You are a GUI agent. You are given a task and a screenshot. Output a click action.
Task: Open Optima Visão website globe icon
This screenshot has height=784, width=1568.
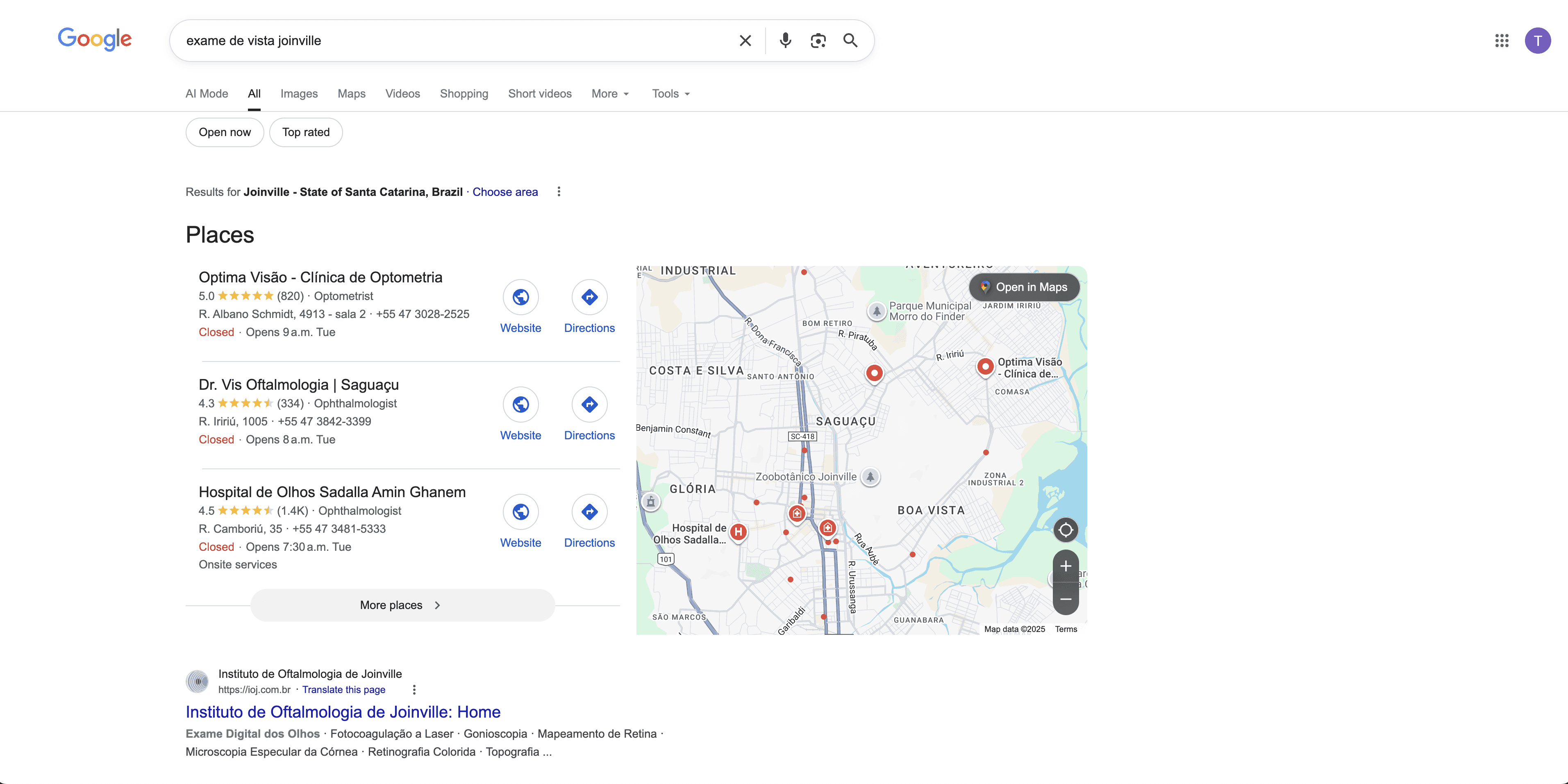520,297
